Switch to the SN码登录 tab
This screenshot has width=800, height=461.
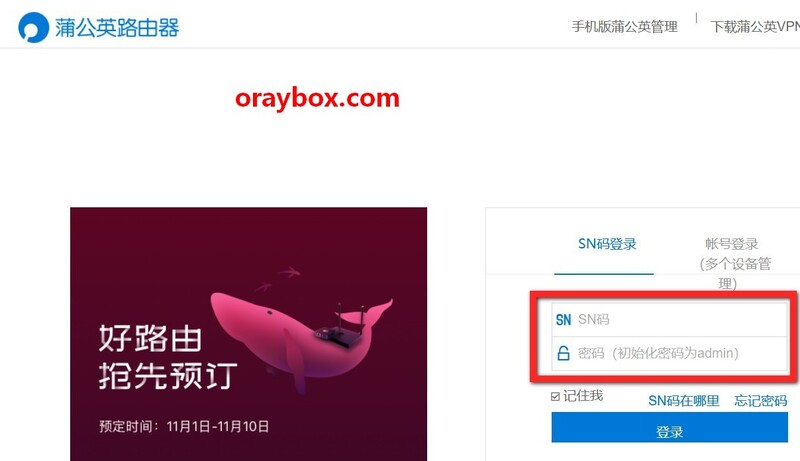click(607, 244)
